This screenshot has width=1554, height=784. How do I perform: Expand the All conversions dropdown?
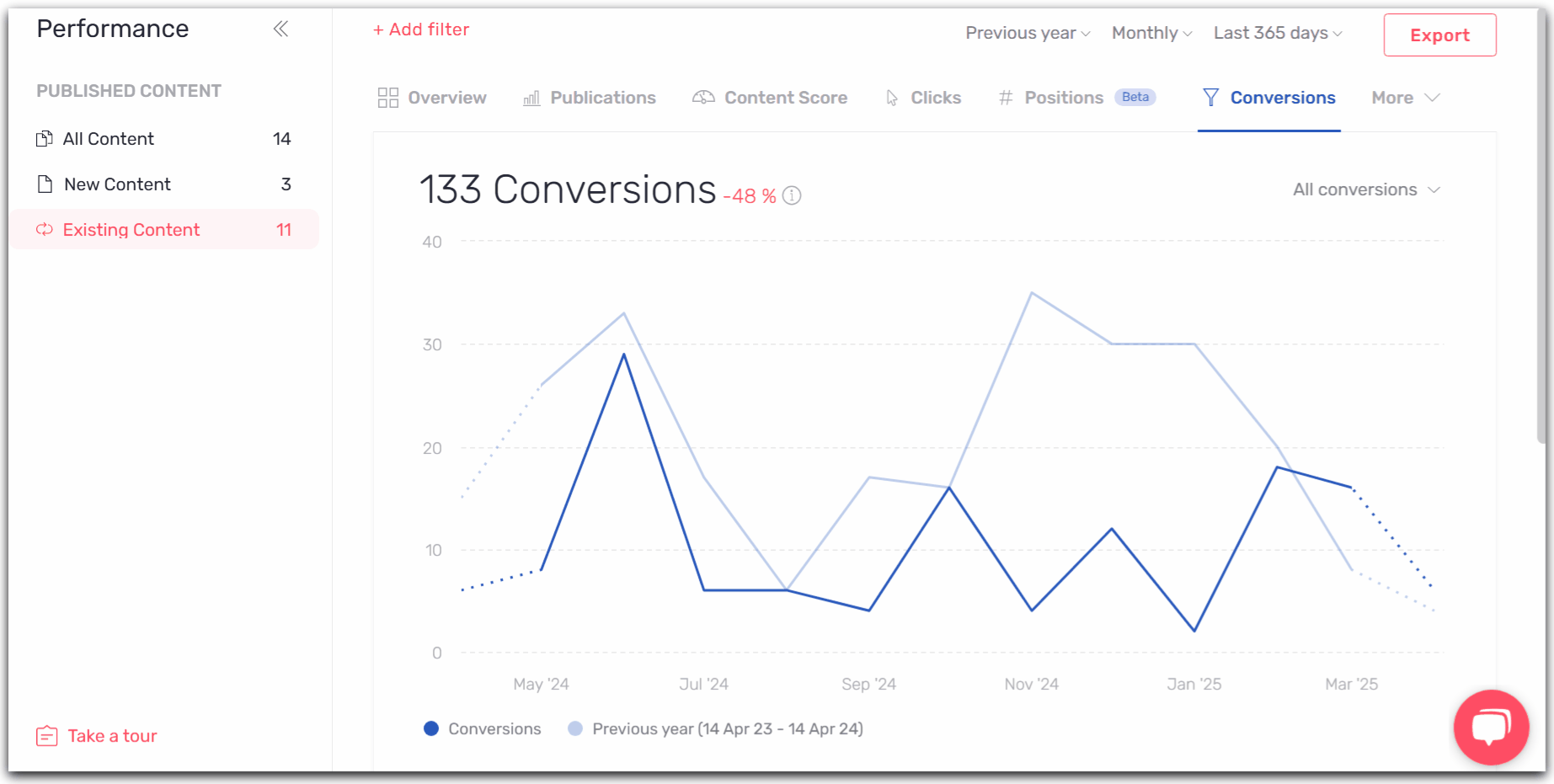point(1366,189)
